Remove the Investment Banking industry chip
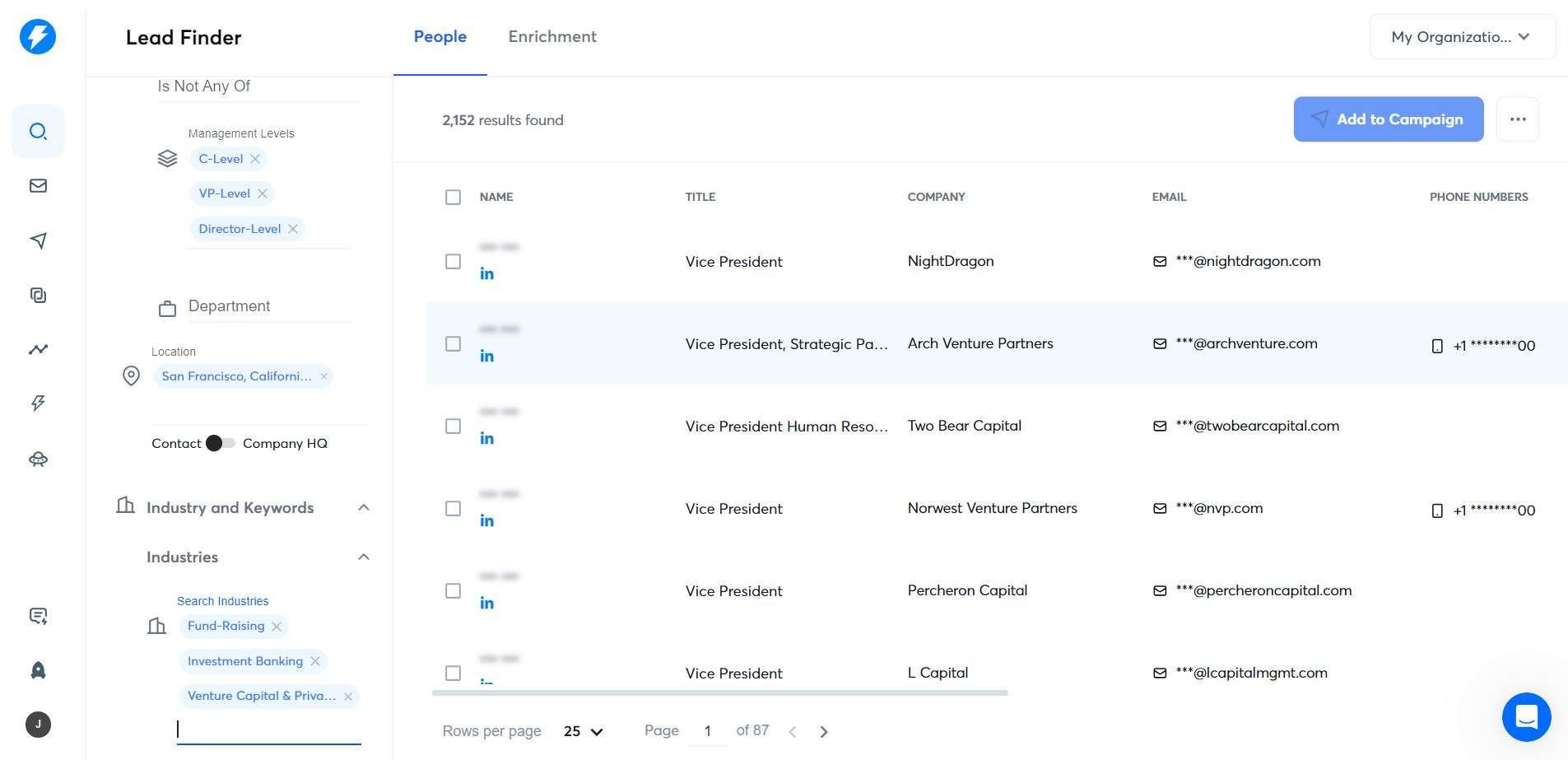Image resolution: width=1568 pixels, height=760 pixels. 315,661
